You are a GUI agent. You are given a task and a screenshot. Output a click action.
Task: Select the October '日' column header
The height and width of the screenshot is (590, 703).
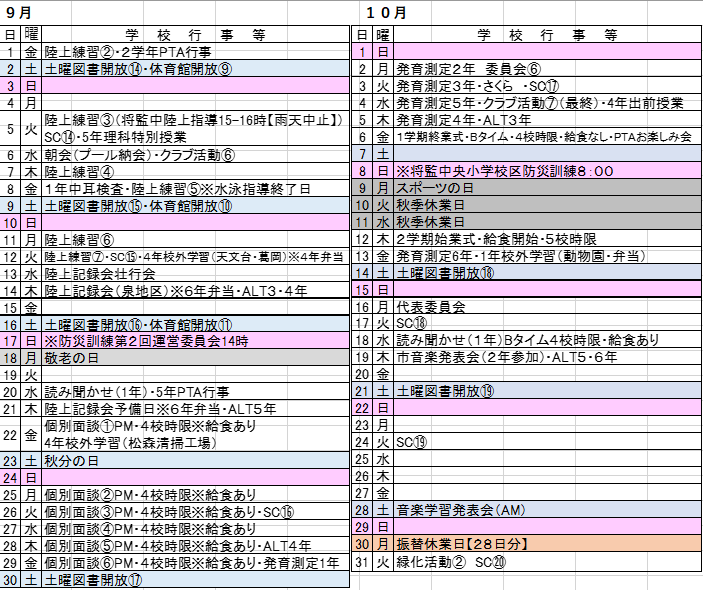coord(362,35)
